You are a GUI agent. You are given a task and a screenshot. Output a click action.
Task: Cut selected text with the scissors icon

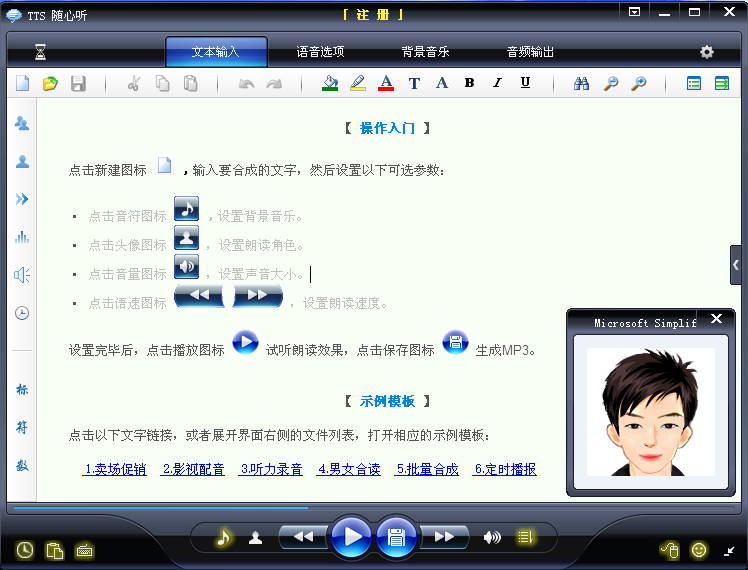134,83
